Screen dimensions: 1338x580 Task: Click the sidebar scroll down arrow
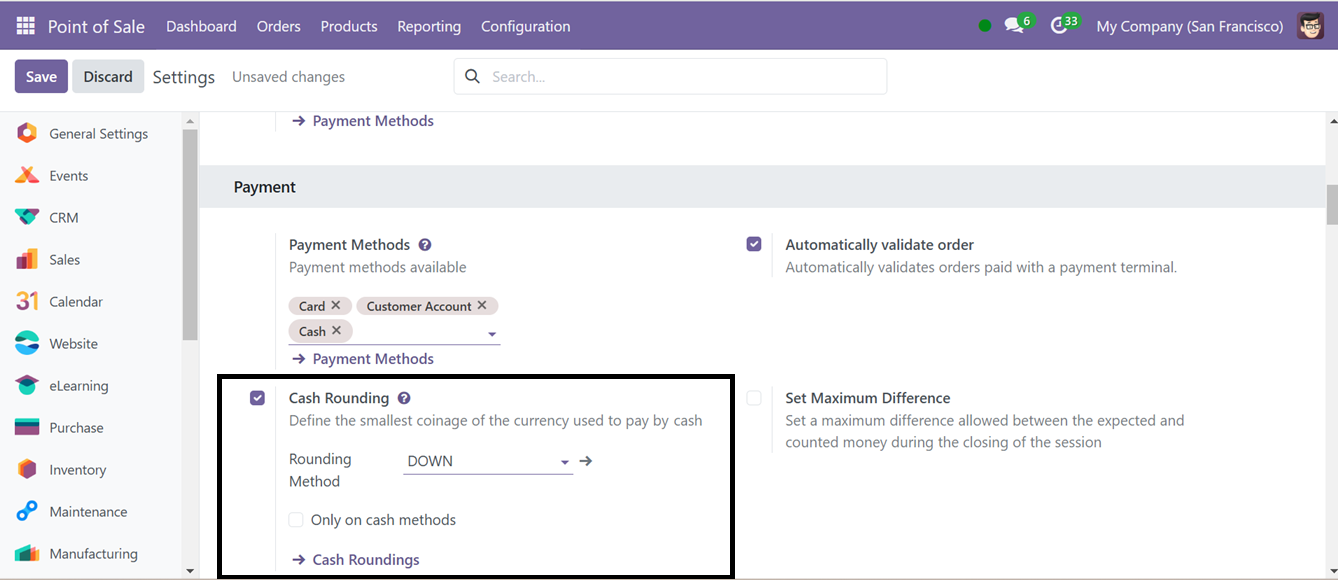pos(190,571)
